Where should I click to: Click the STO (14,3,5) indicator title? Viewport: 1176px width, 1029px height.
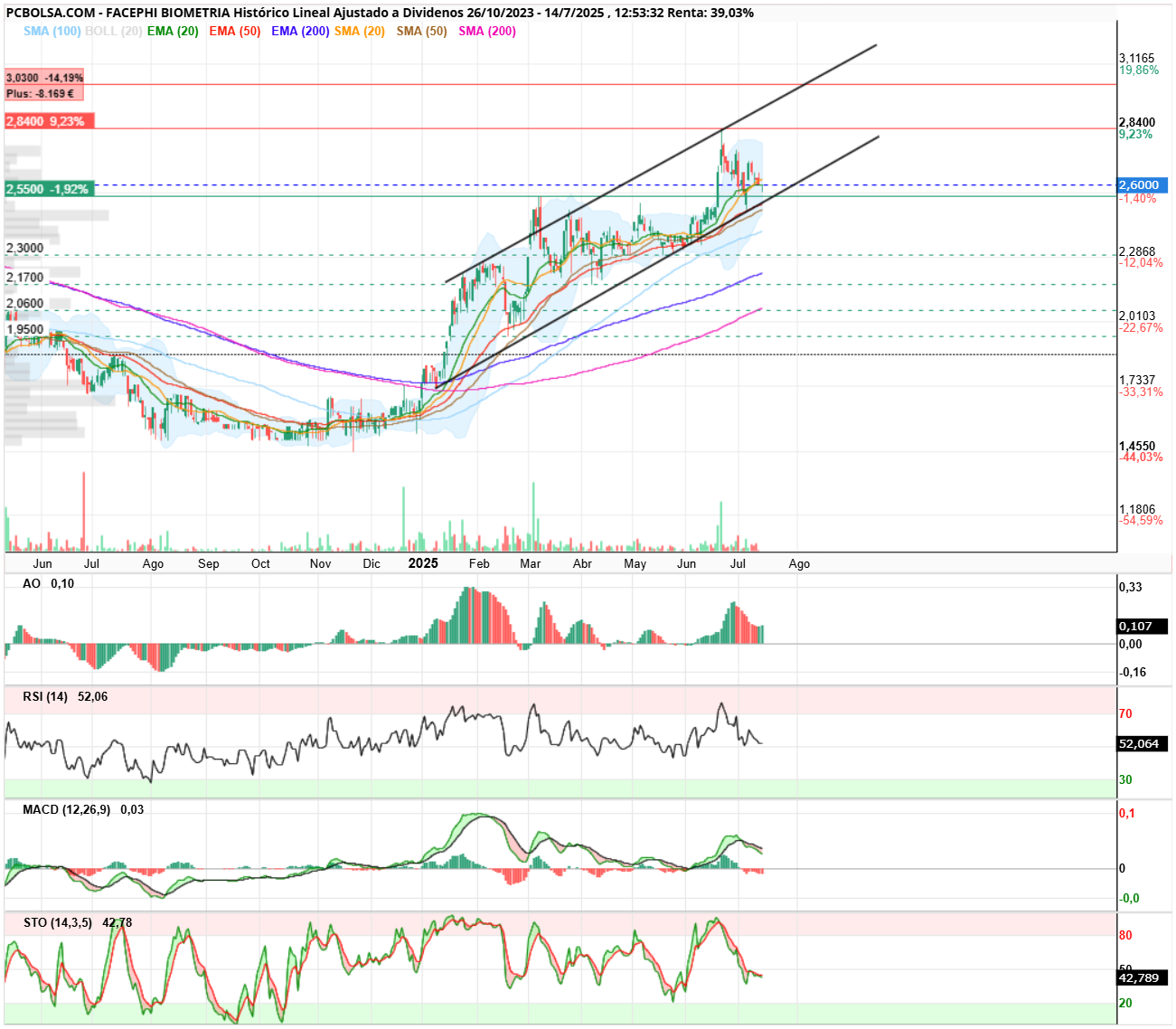tap(57, 923)
